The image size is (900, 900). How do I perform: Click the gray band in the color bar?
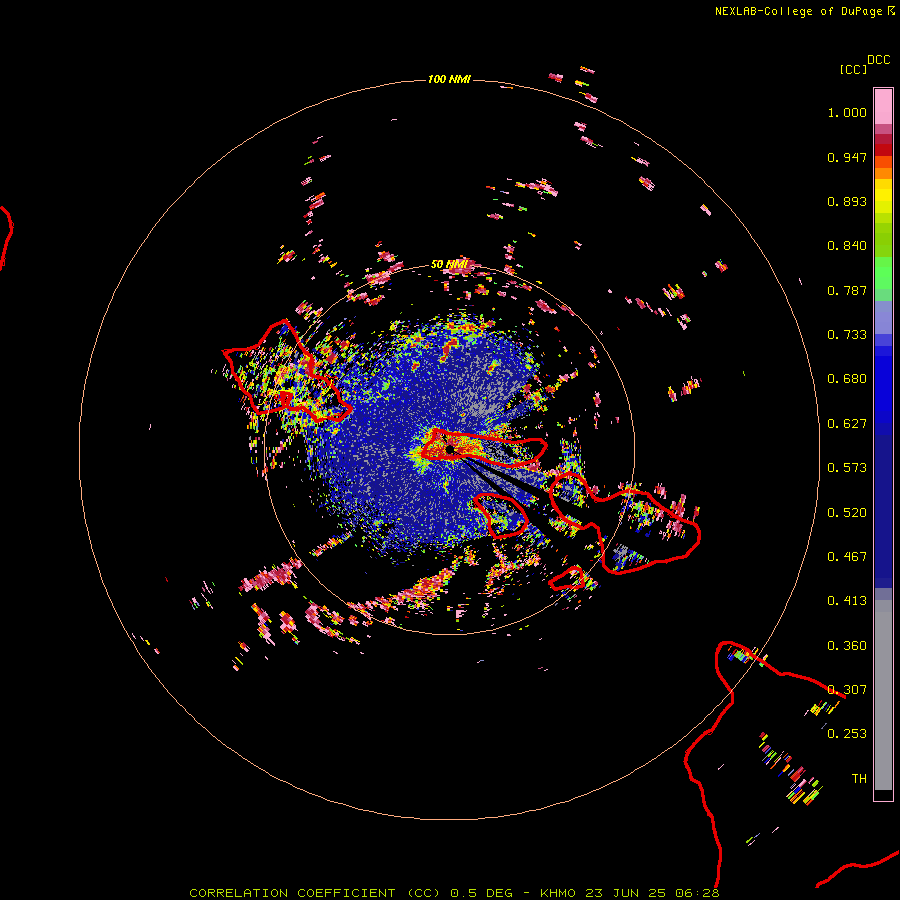pos(883,695)
